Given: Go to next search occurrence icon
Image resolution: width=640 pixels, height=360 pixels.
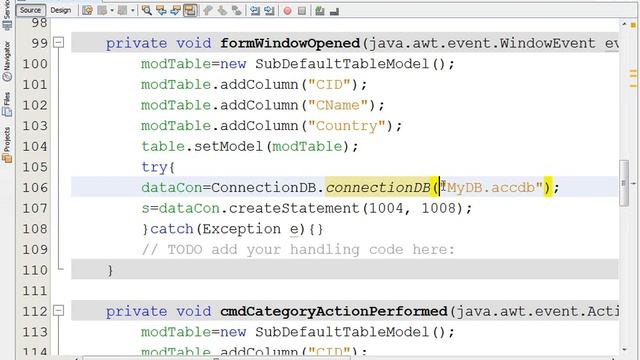Looking at the screenshot, I should (x=176, y=11).
